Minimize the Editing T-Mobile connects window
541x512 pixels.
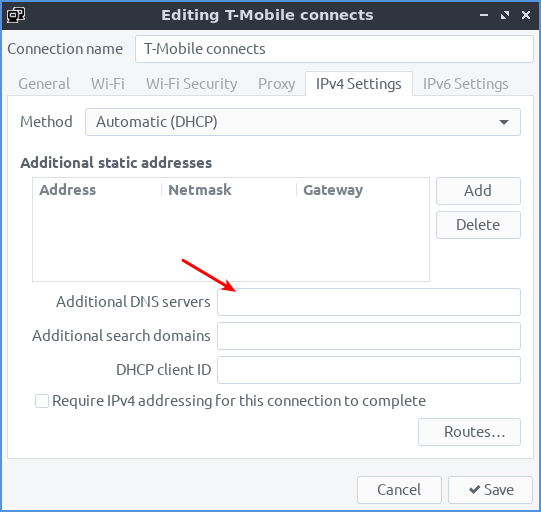[484, 15]
